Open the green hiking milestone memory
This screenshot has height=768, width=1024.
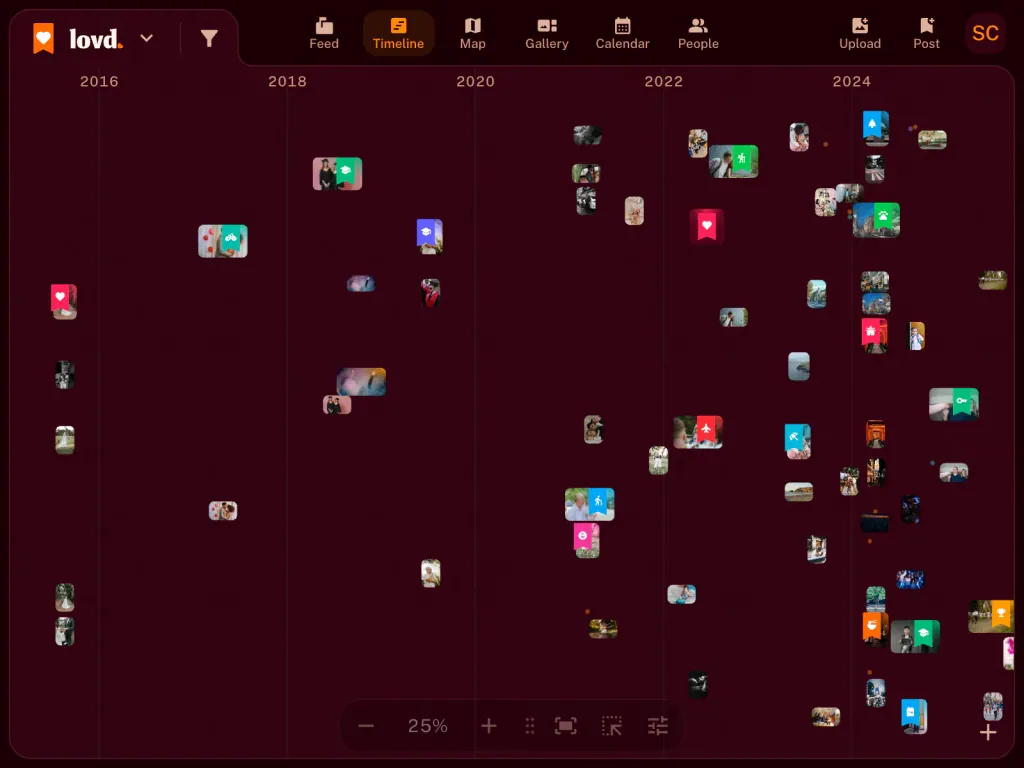point(734,161)
